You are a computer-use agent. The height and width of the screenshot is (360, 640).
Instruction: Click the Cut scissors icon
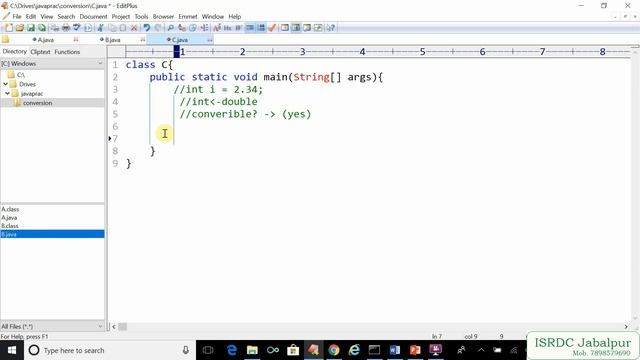point(100,28)
